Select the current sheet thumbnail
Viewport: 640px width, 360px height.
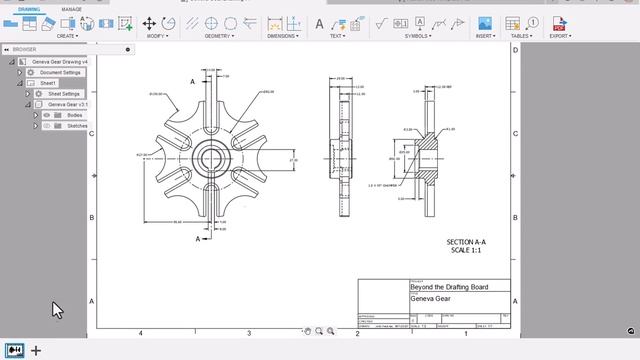click(14, 351)
